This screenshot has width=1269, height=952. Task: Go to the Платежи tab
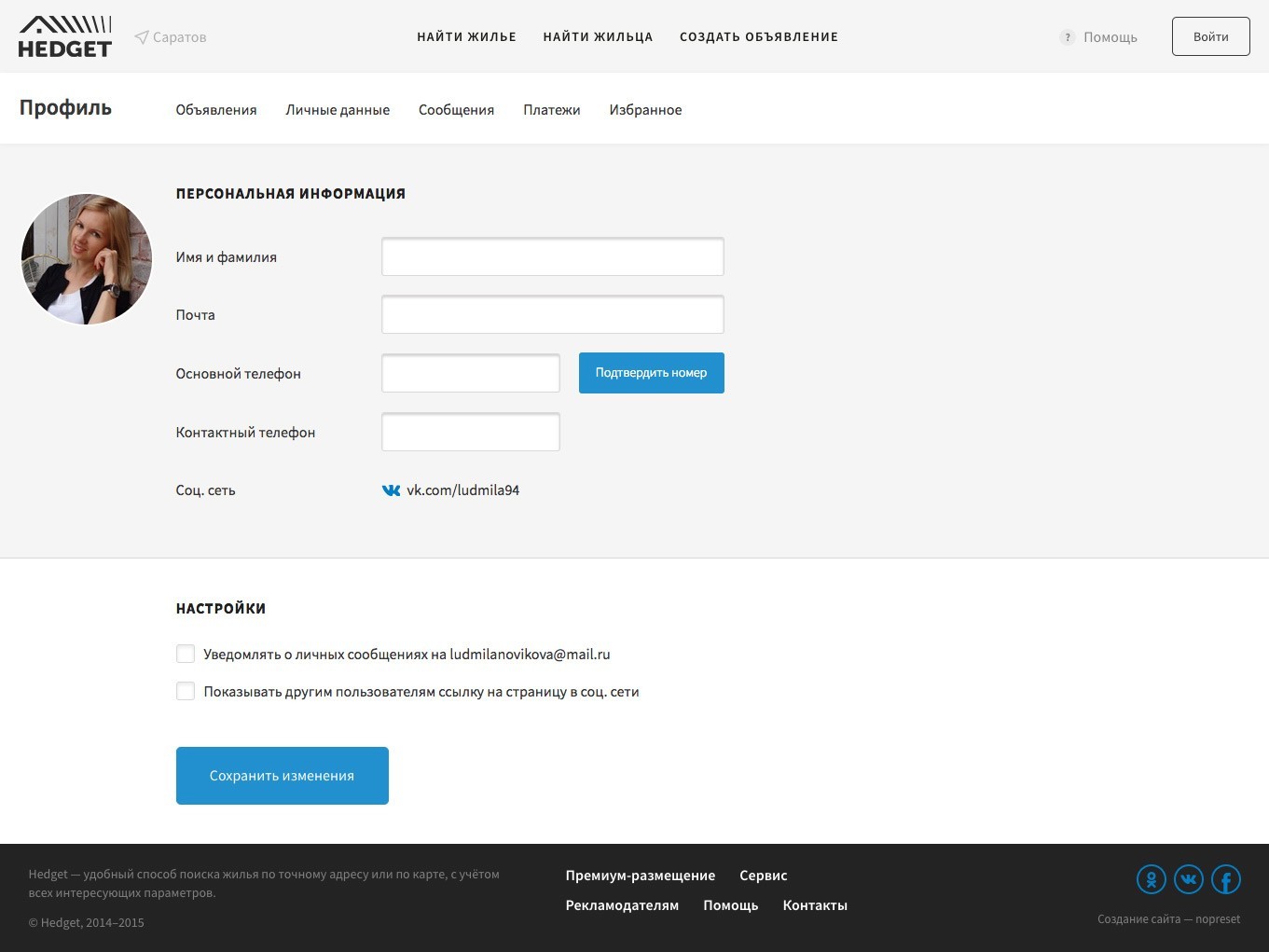[x=552, y=110]
